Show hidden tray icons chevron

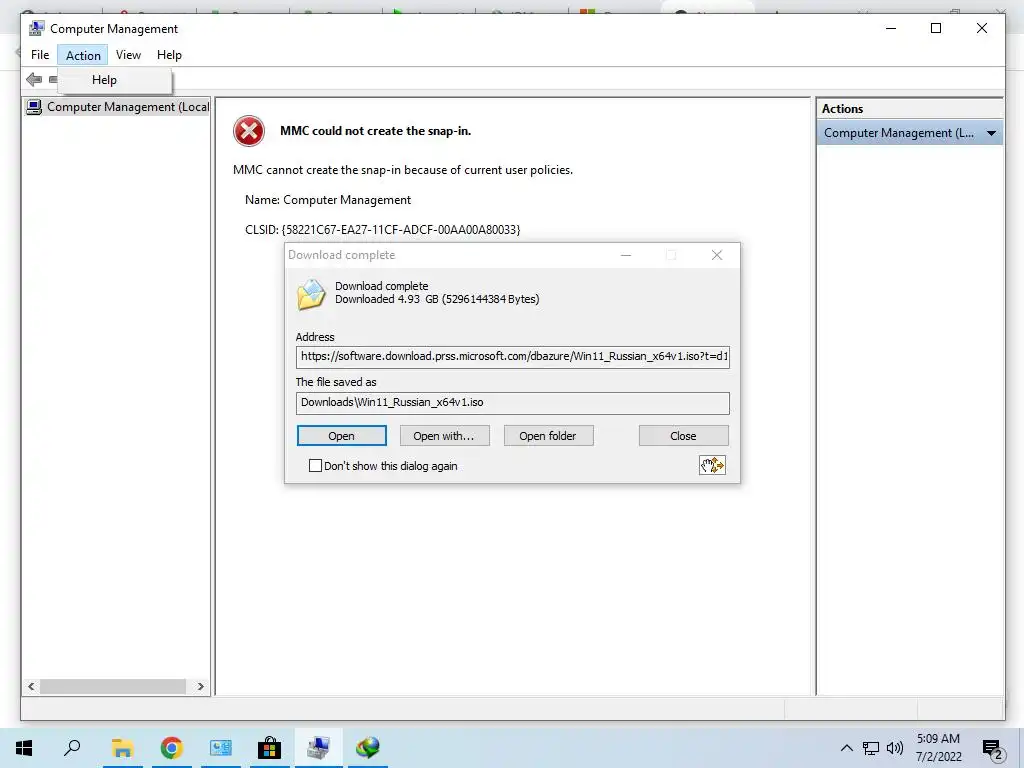click(x=846, y=748)
